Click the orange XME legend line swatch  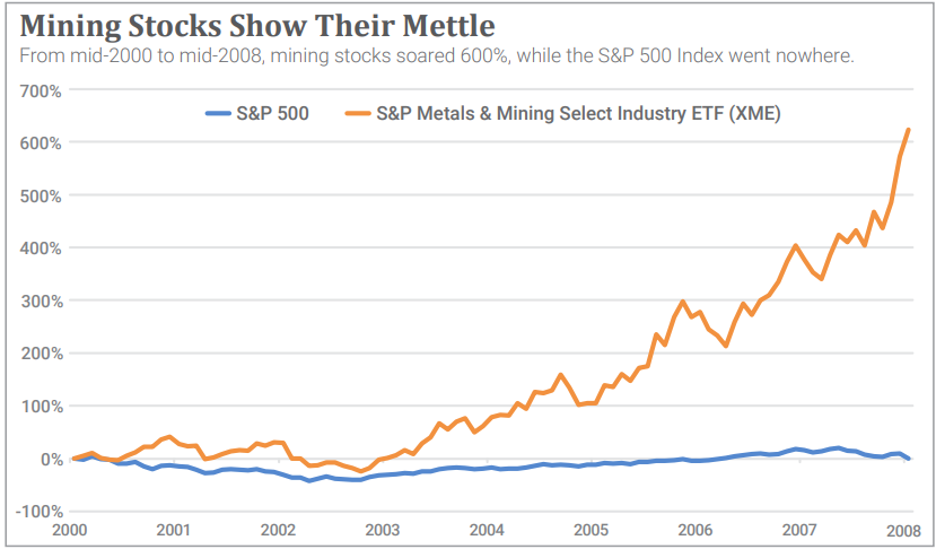coord(354,114)
